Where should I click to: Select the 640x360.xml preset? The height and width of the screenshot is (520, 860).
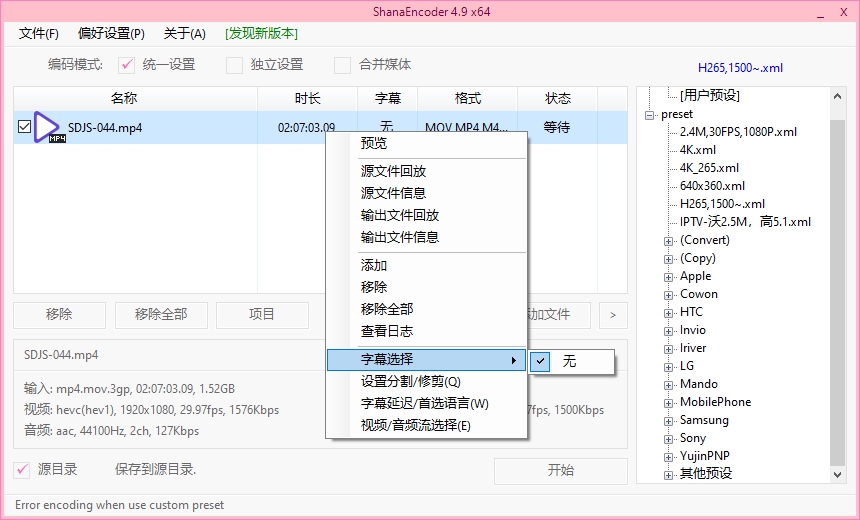[712, 186]
